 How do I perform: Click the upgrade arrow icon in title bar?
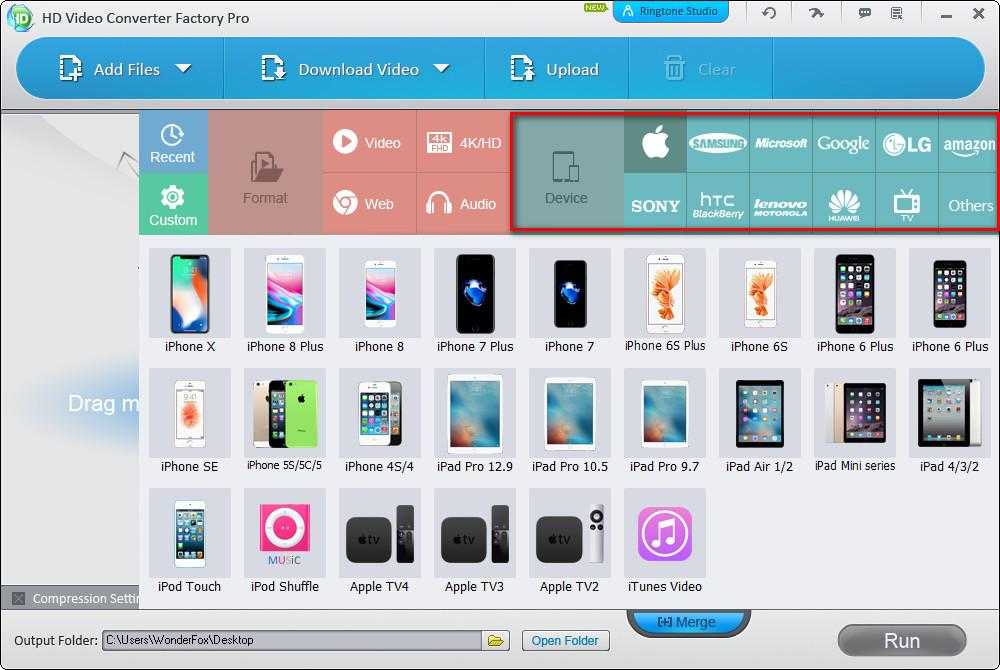[x=816, y=13]
